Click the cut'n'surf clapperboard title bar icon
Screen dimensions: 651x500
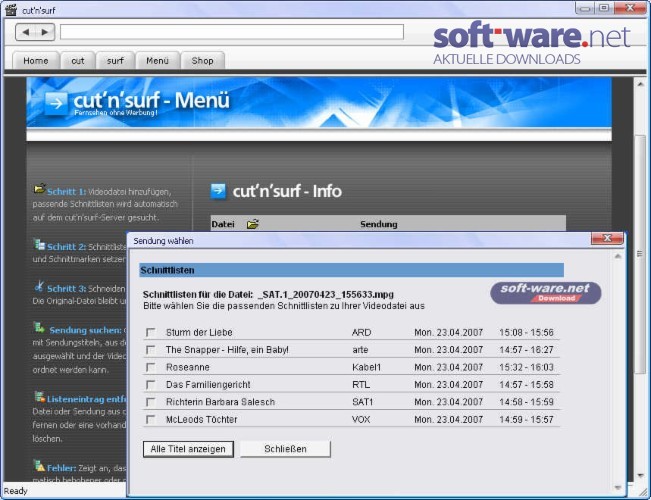point(11,10)
